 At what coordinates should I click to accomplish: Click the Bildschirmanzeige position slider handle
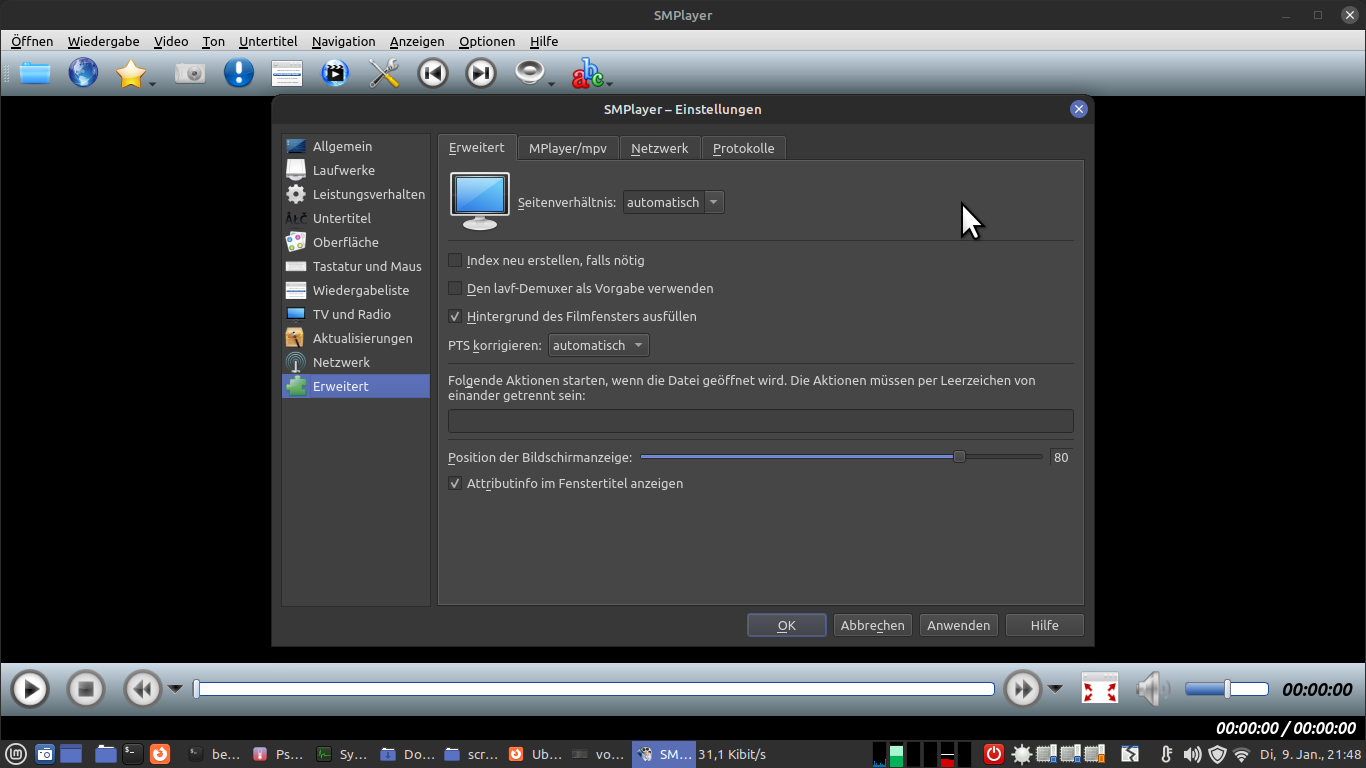[x=959, y=457]
